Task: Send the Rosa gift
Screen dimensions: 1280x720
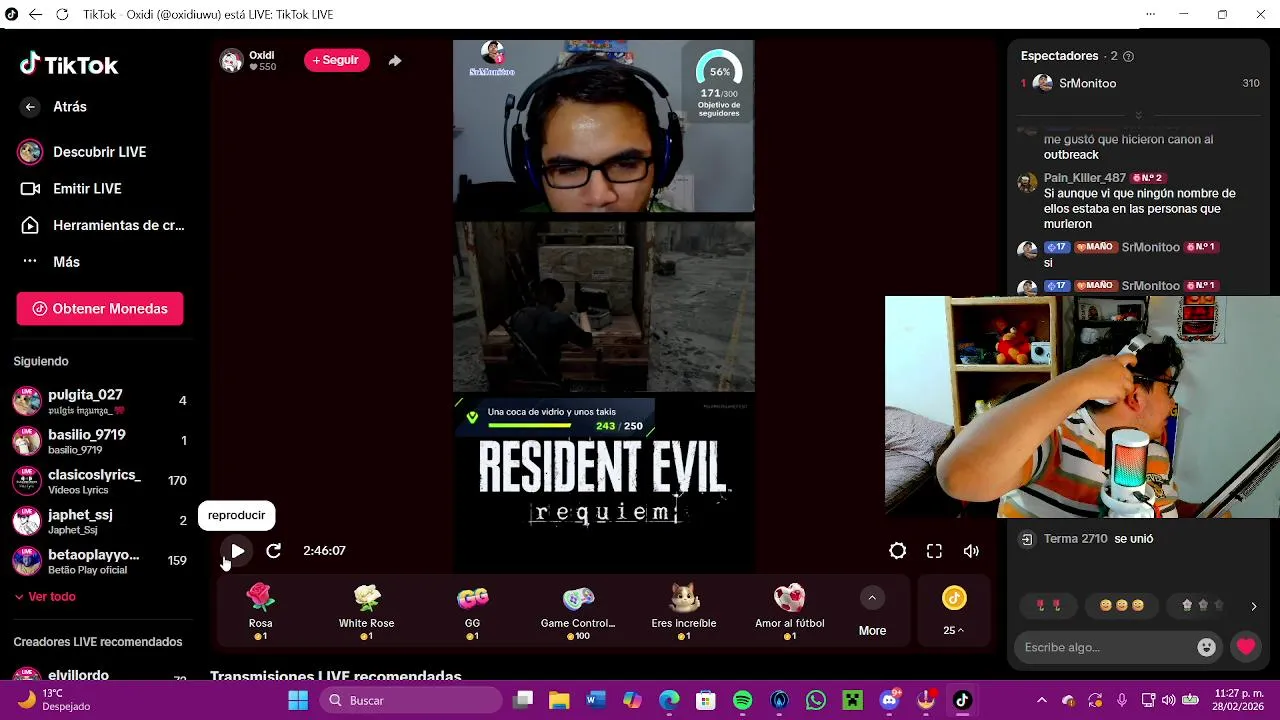Action: 260,611
